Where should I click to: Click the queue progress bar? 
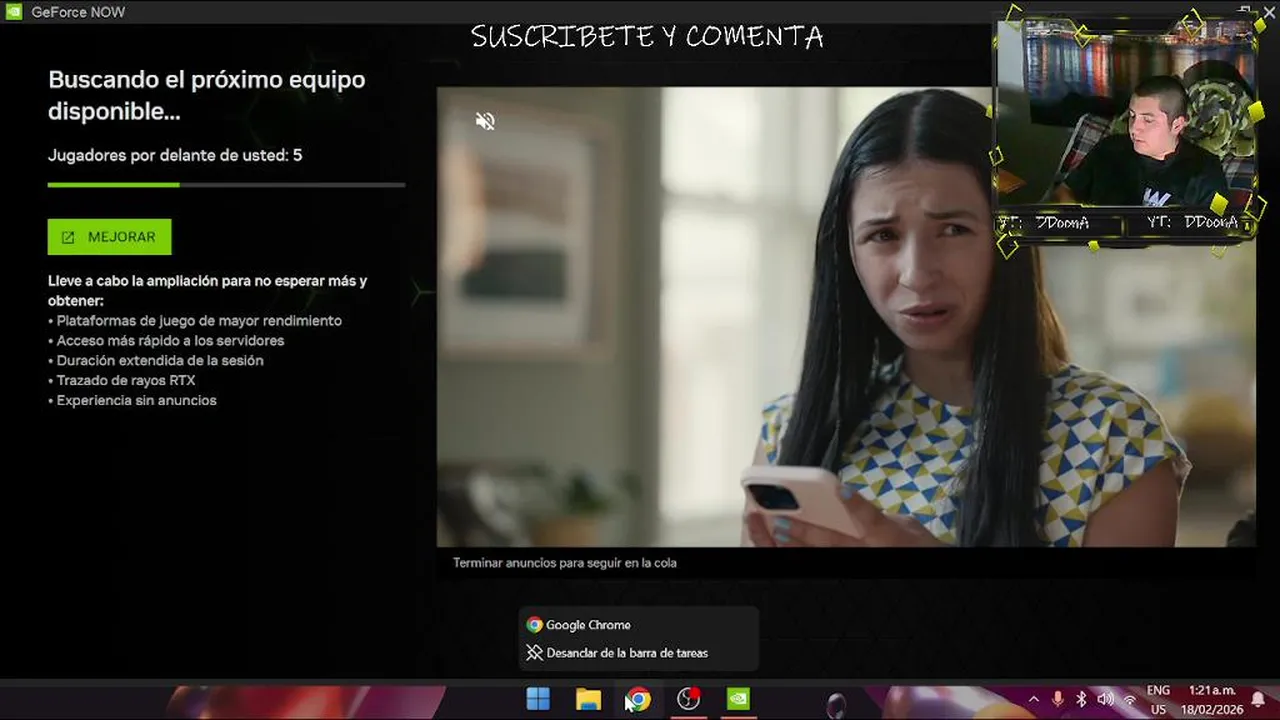(x=226, y=185)
